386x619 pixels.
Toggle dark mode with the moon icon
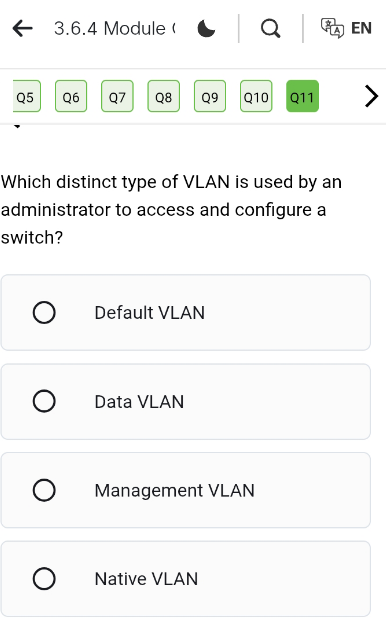(x=206, y=28)
